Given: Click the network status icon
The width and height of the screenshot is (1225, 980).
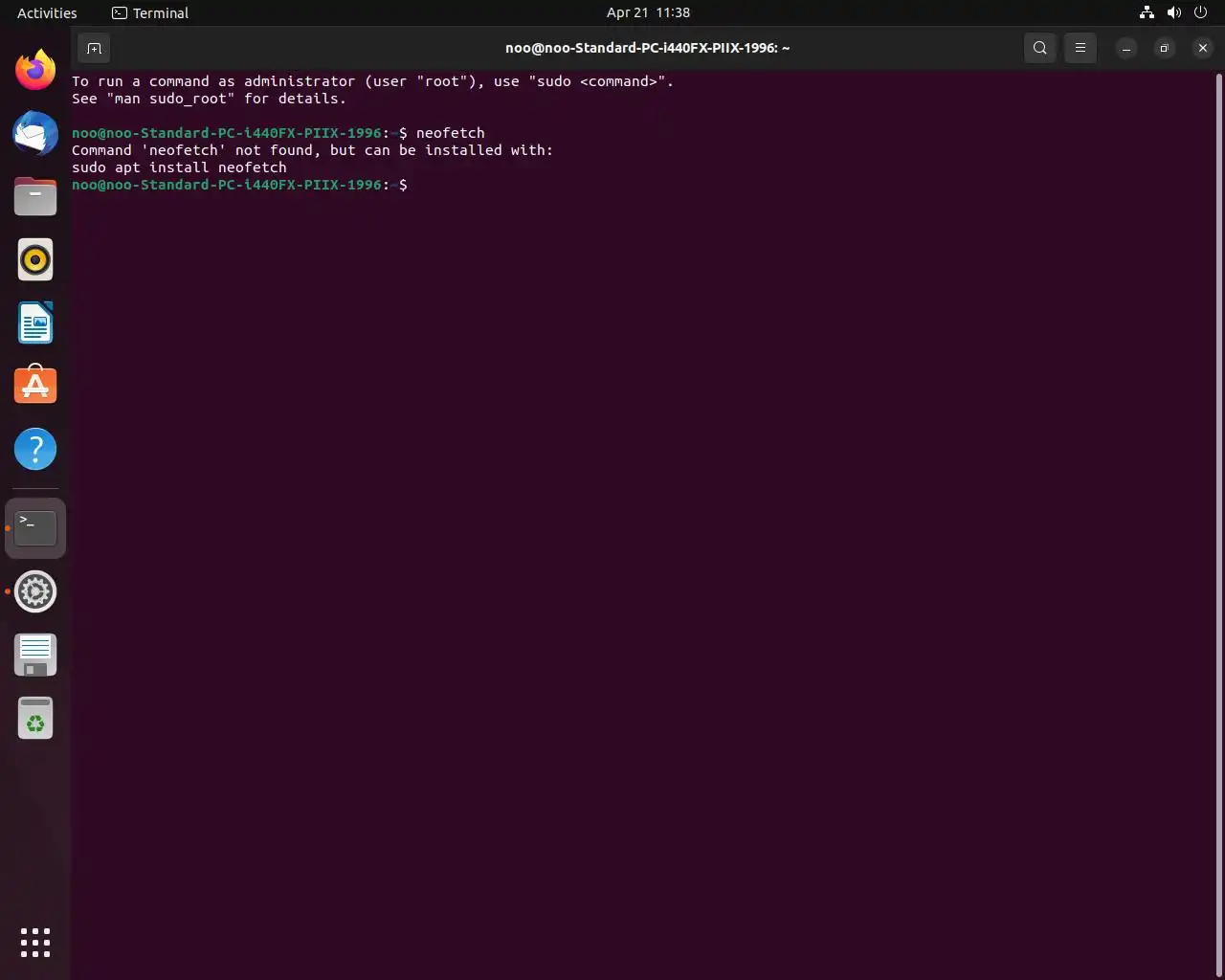Looking at the screenshot, I should (x=1147, y=13).
